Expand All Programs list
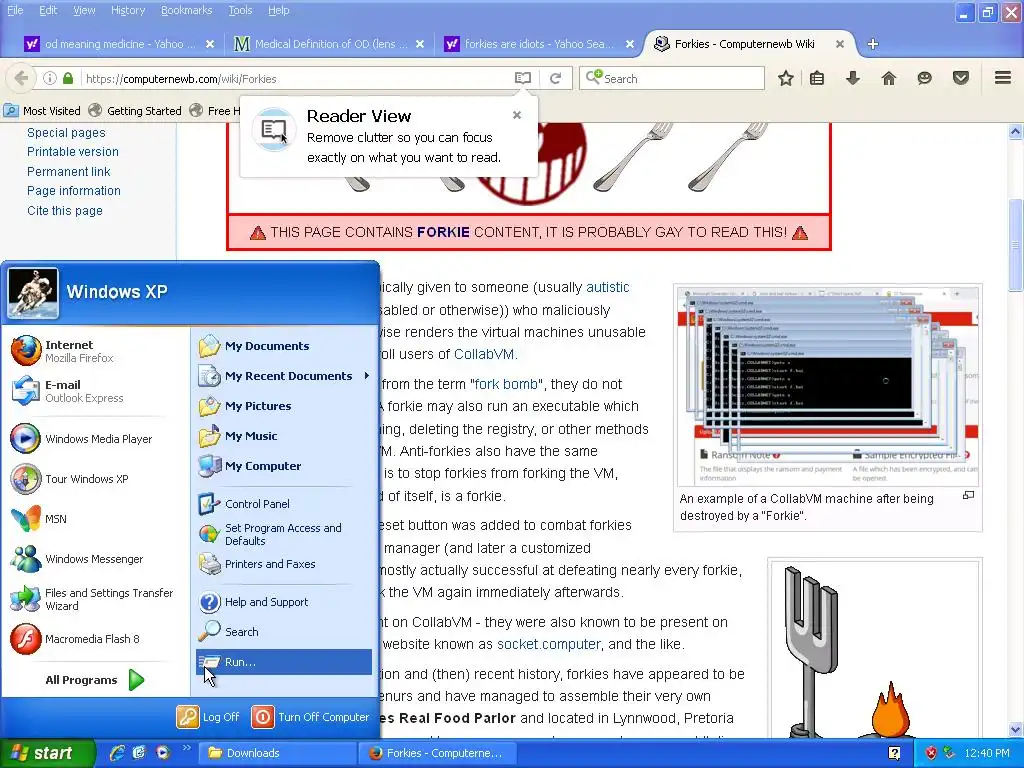 95,680
